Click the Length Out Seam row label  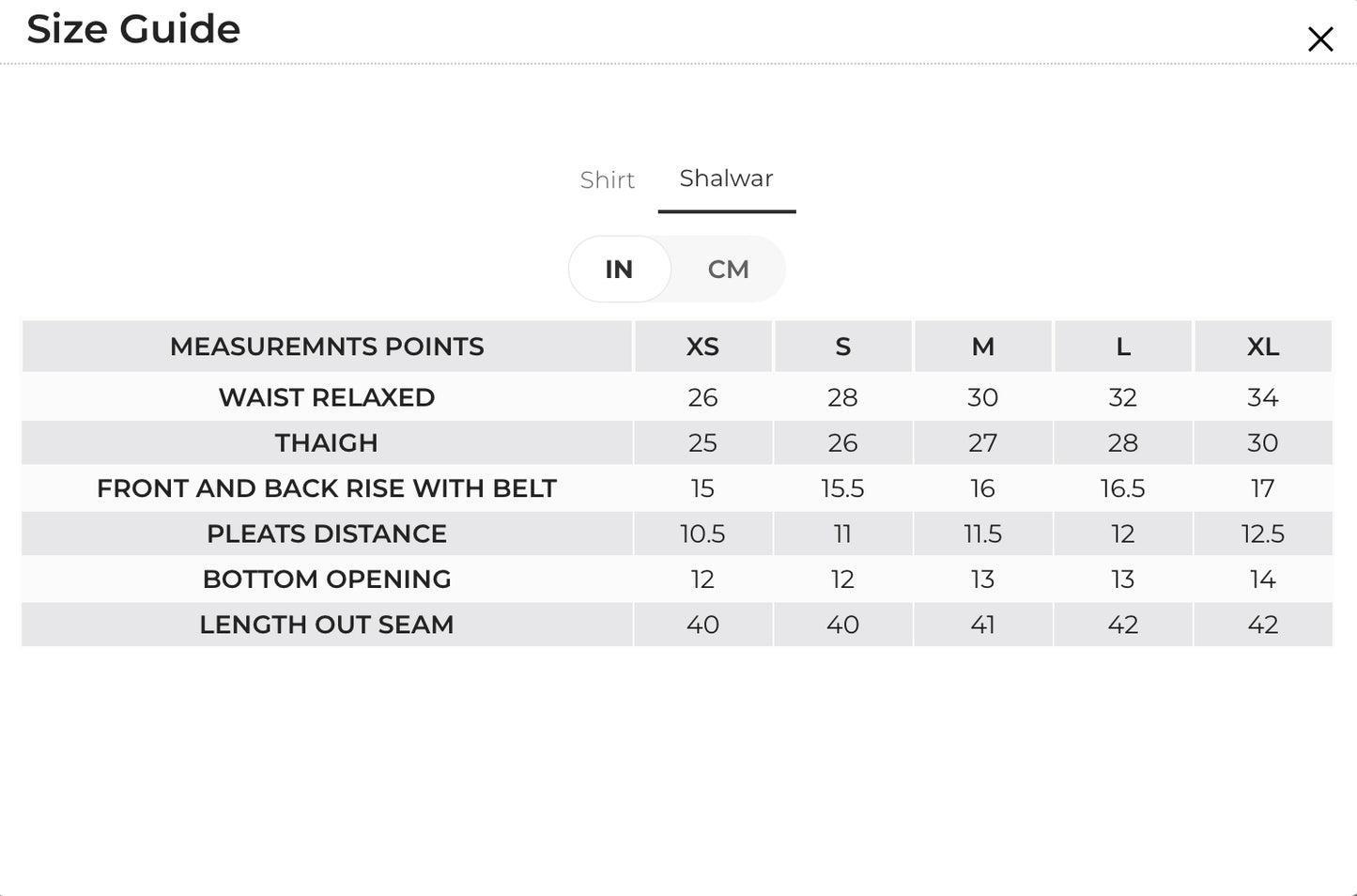327,625
